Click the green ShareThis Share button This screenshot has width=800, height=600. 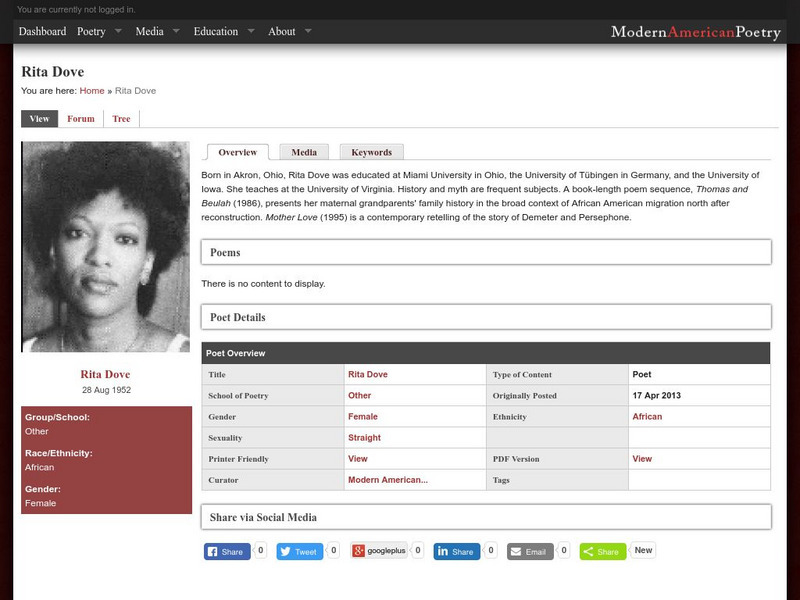click(602, 551)
